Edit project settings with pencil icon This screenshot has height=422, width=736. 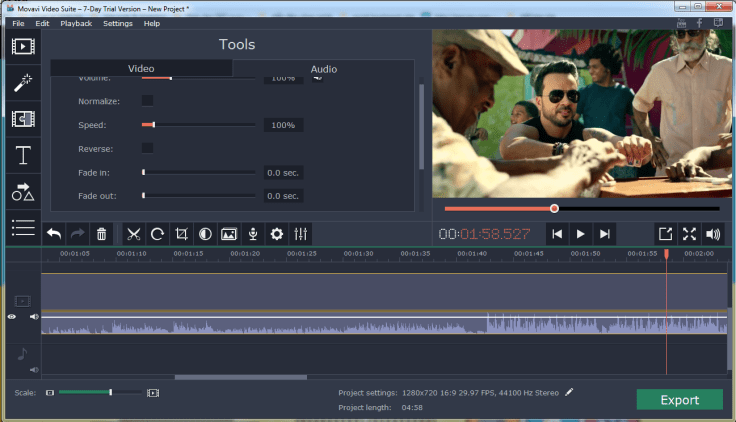click(570, 392)
